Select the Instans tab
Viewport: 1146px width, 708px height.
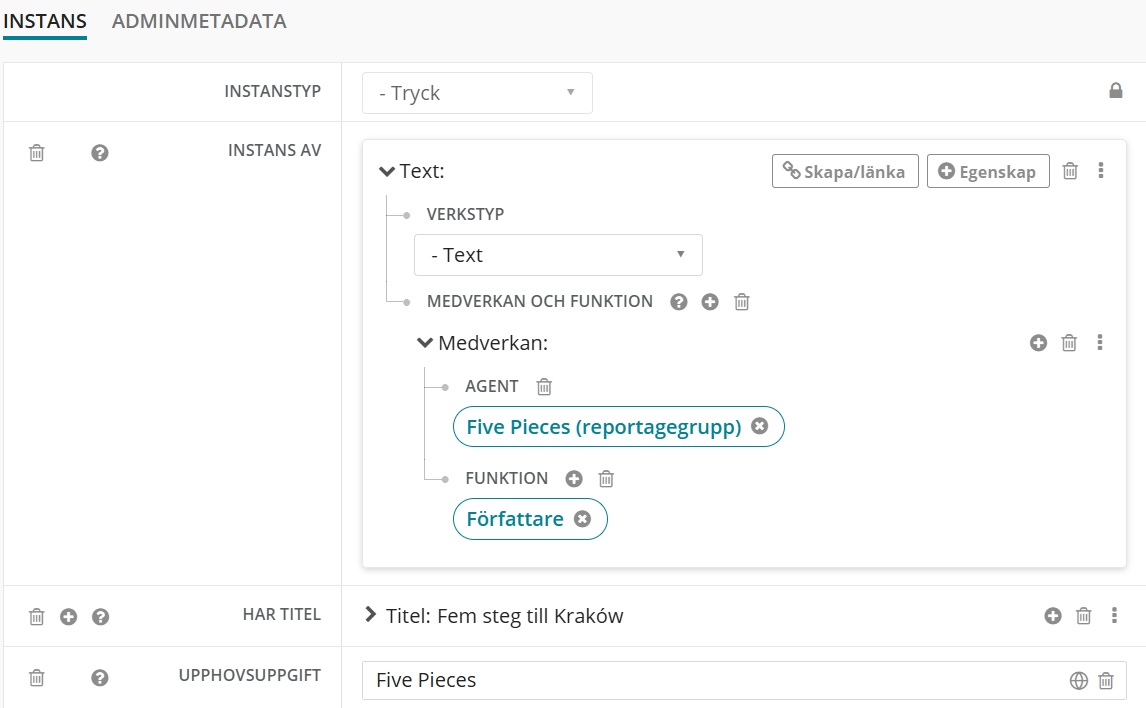(45, 21)
